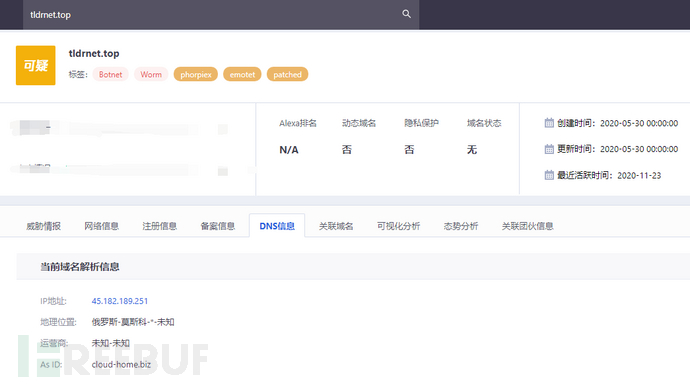Click the yellow 可疑 verdict badge

36,65
